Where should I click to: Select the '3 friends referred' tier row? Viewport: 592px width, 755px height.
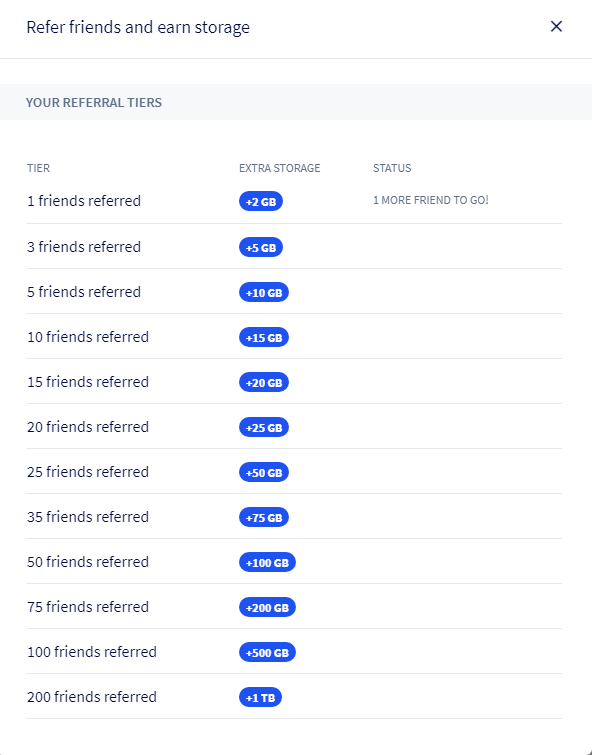click(294, 247)
